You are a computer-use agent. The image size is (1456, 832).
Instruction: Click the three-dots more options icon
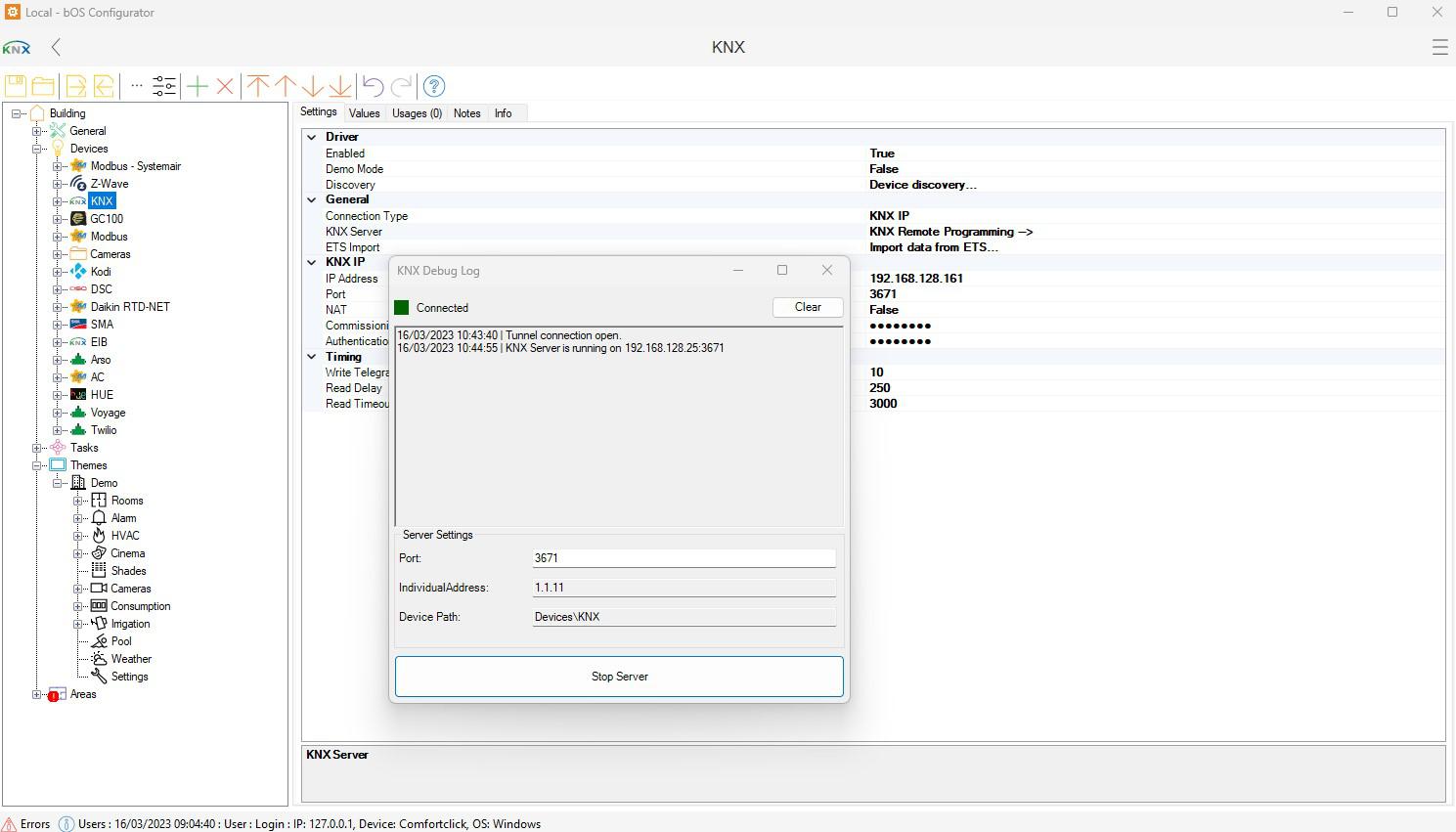point(137,86)
